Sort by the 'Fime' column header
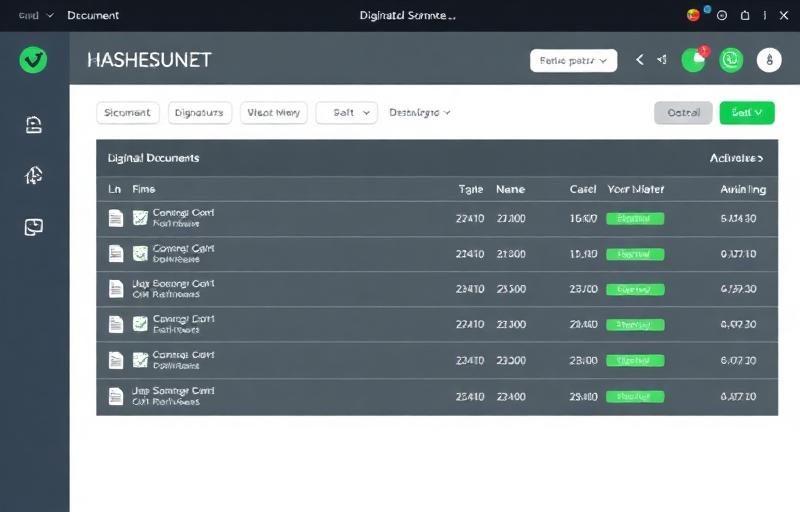The height and width of the screenshot is (512, 800). coord(143,189)
